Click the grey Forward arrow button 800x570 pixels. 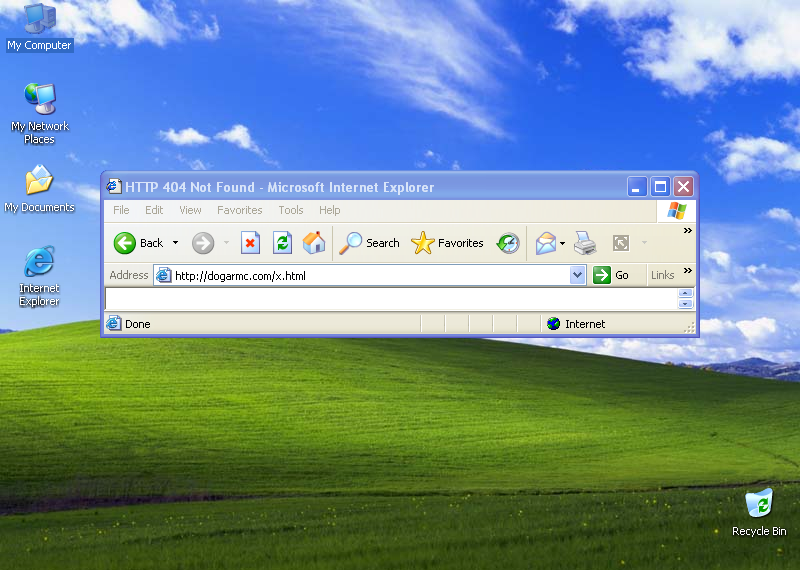point(203,243)
